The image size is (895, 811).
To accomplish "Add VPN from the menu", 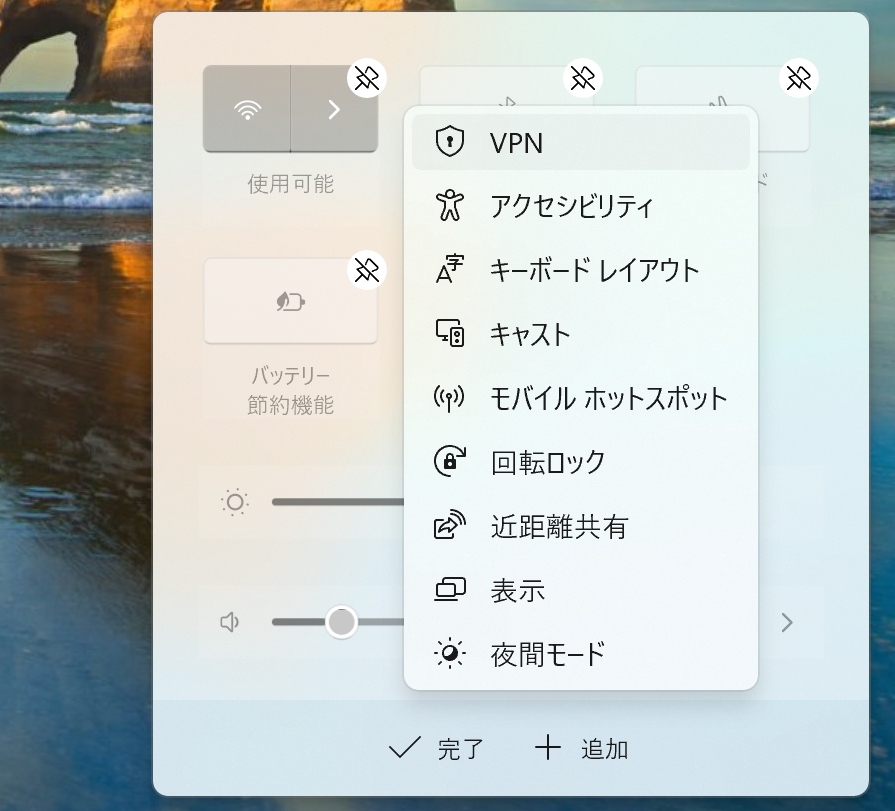I will pos(580,142).
